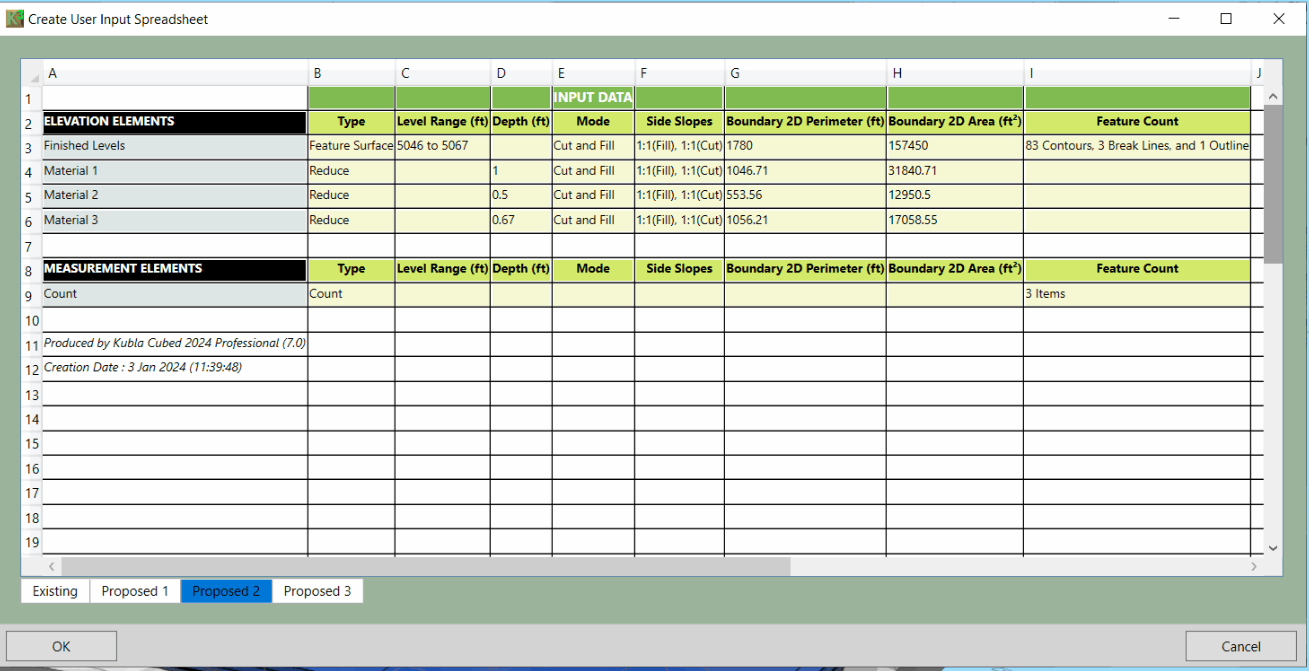Click the Finished Levels cell

pos(175,146)
